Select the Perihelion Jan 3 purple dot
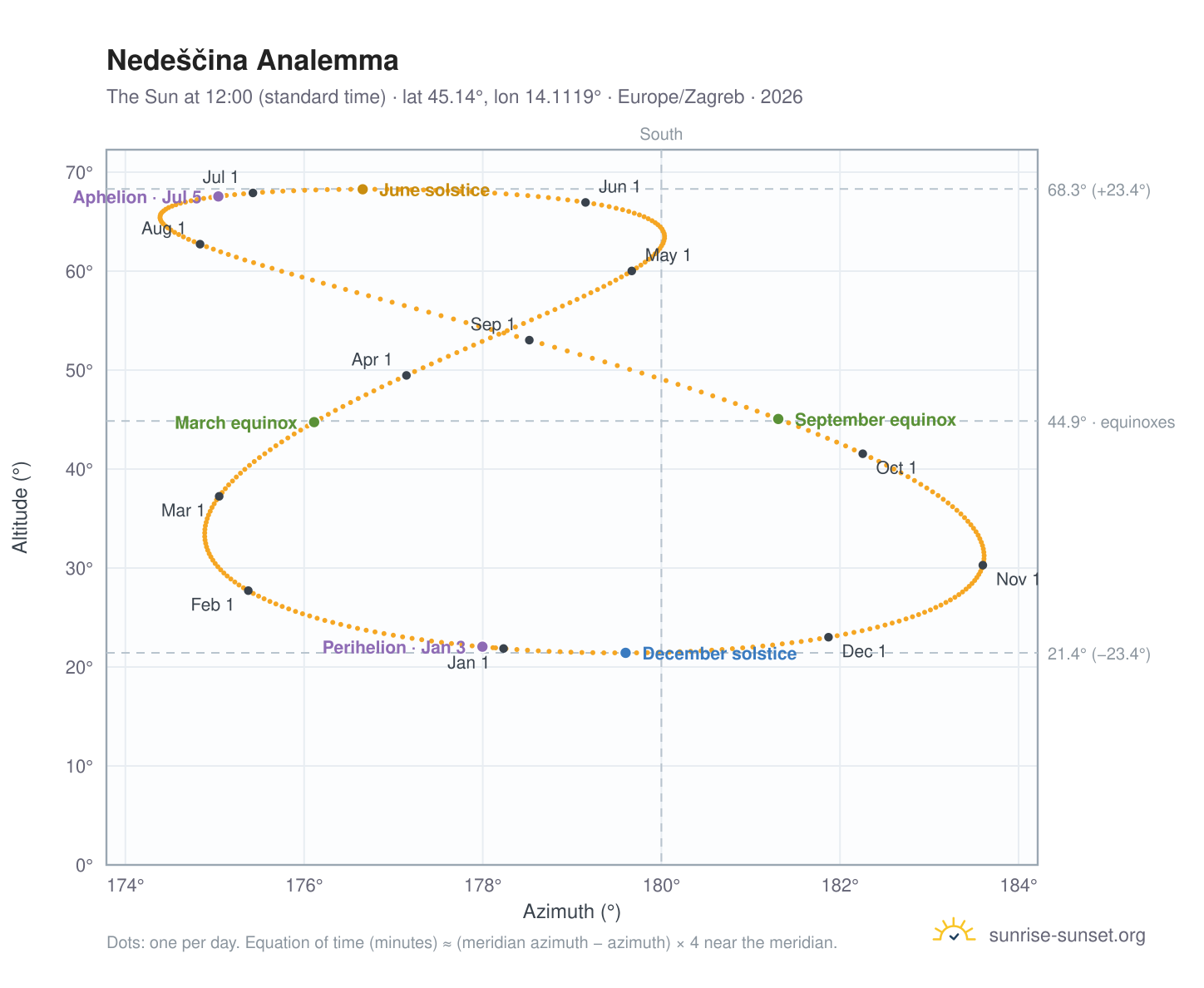This screenshot has width=1204, height=988. [482, 646]
